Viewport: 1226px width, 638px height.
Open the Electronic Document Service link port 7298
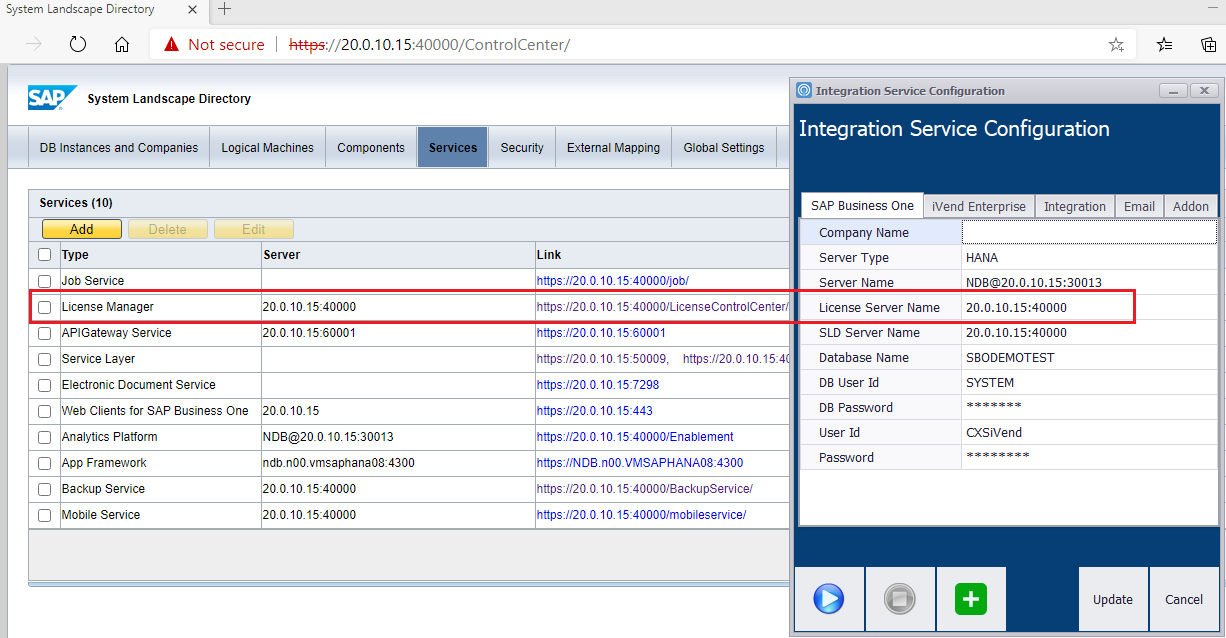click(598, 385)
